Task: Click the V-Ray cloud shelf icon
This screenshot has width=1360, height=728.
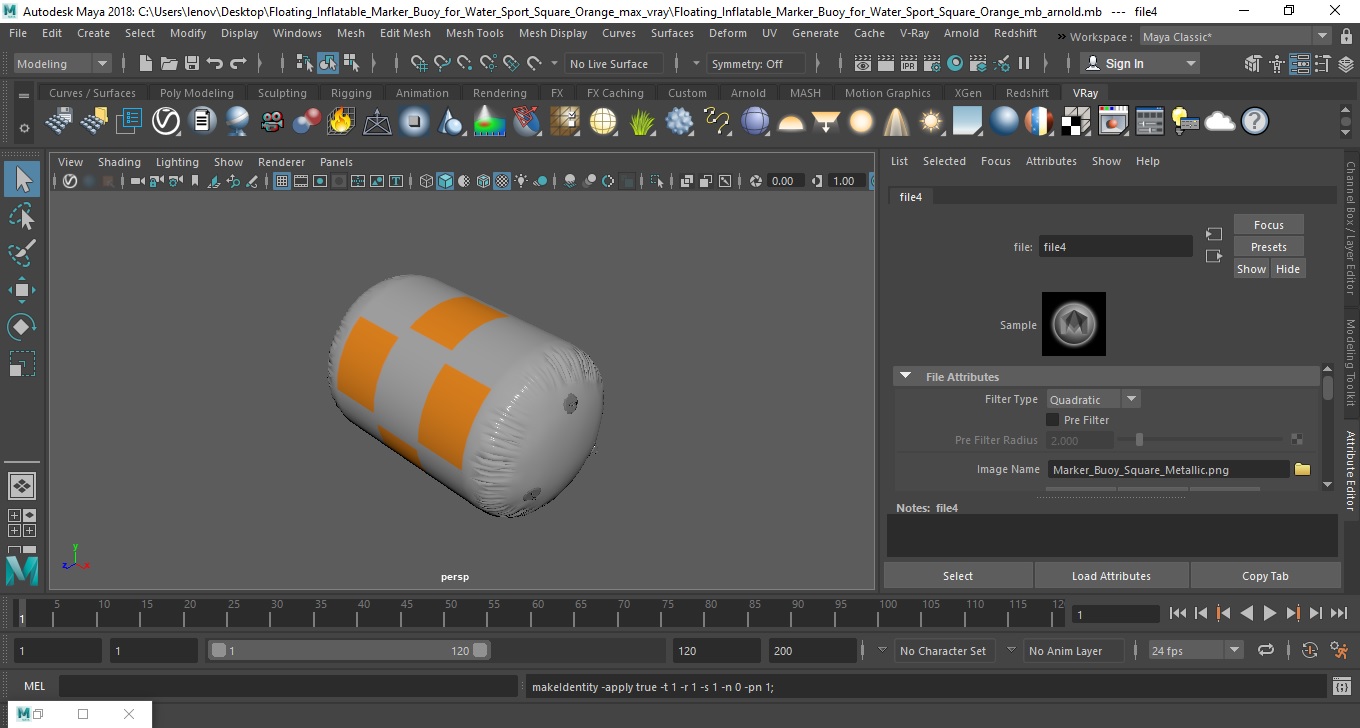Action: click(1220, 122)
